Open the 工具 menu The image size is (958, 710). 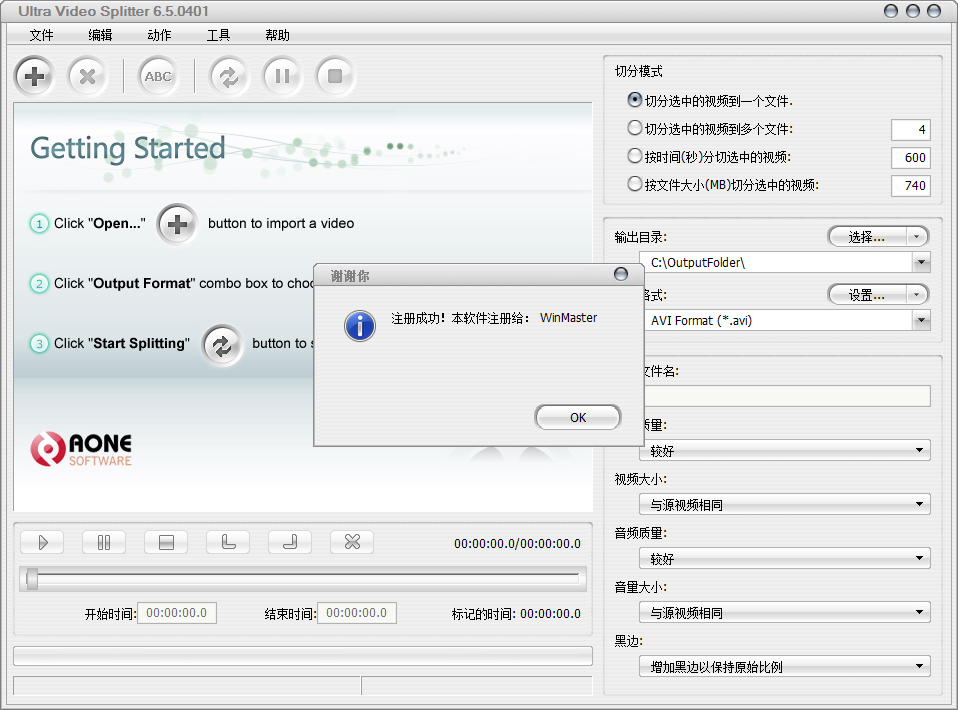coord(218,35)
